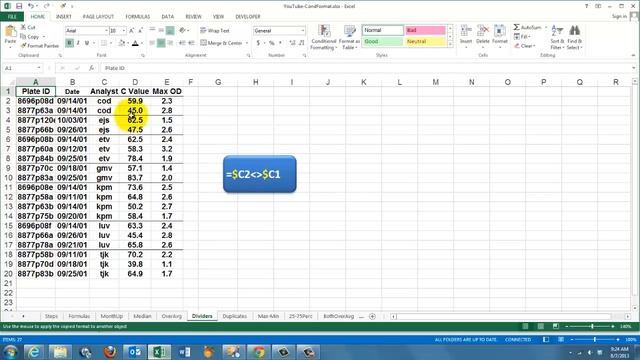Click the Paste clipboard icon

pyautogui.click(x=10, y=32)
